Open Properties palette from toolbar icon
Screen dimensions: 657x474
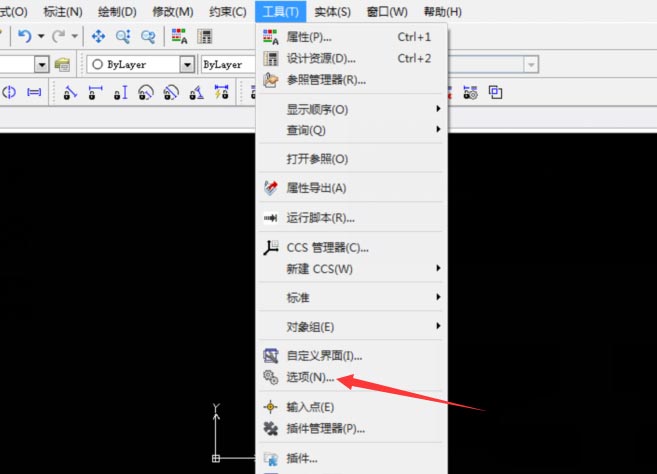(180, 36)
